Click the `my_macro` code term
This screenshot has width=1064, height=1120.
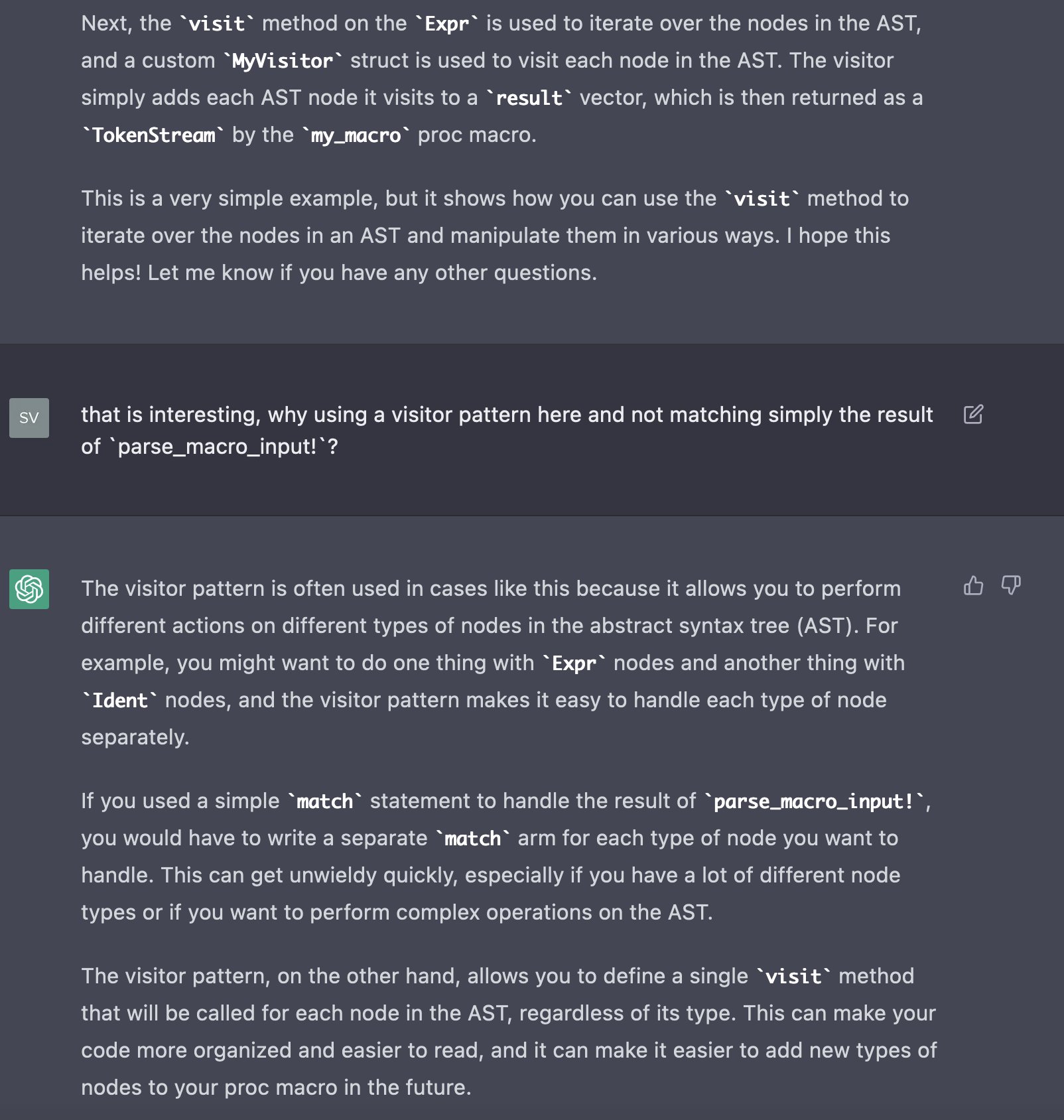point(356,135)
